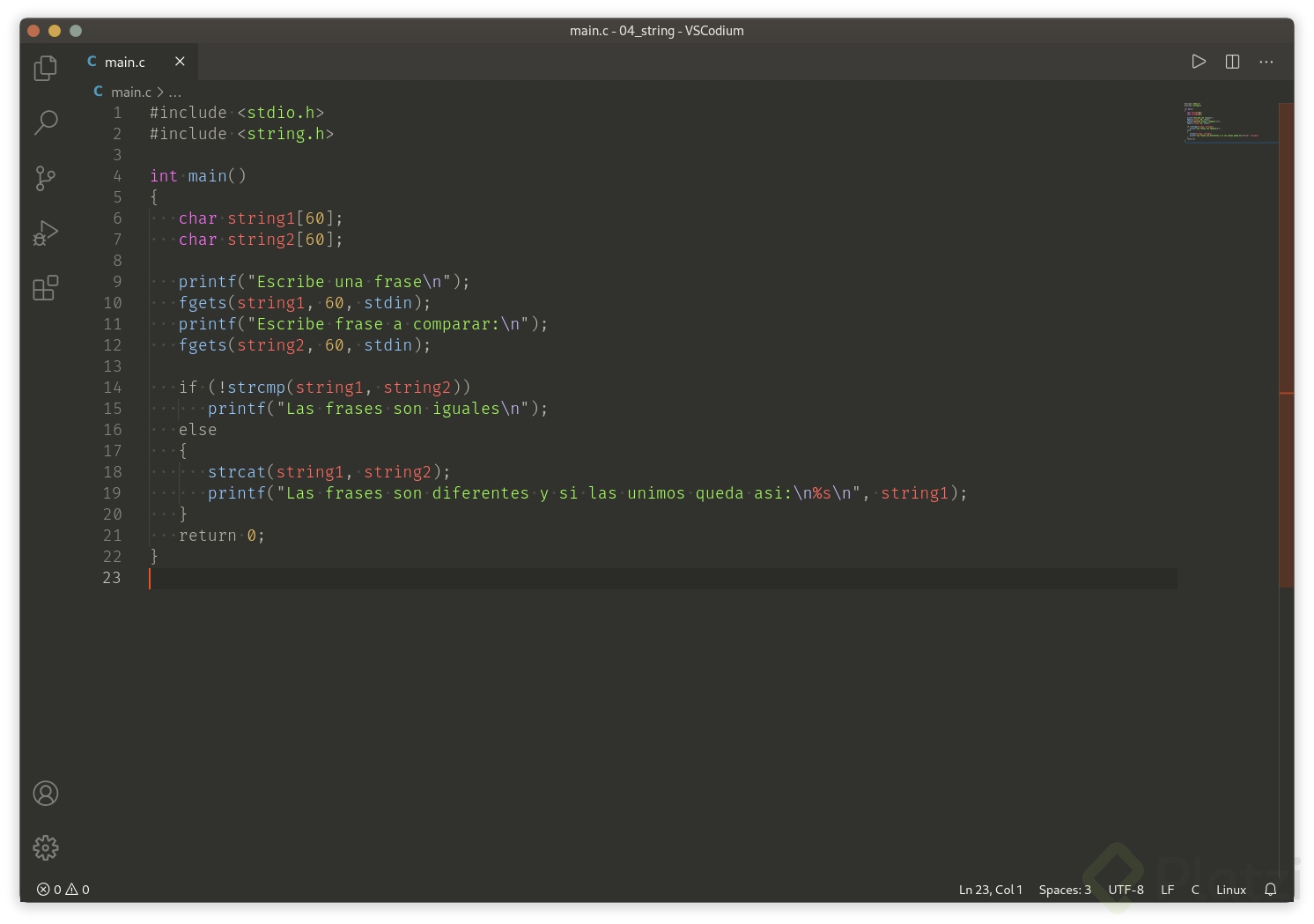Click 'Las frases son diferentes' printf line
This screenshot has height=924, width=1314.
click(587, 493)
